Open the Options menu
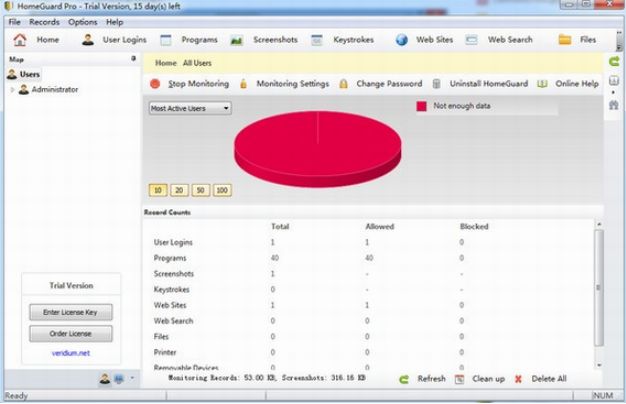The image size is (626, 404). click(x=82, y=21)
